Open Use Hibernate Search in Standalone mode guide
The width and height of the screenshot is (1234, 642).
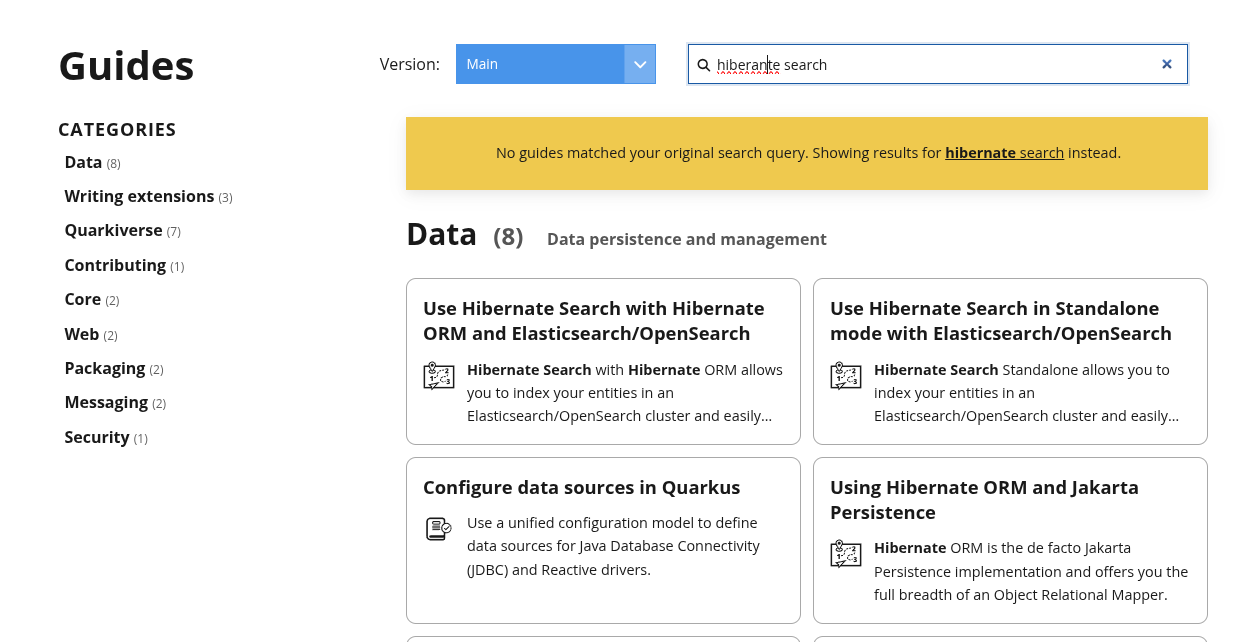coord(1001,321)
